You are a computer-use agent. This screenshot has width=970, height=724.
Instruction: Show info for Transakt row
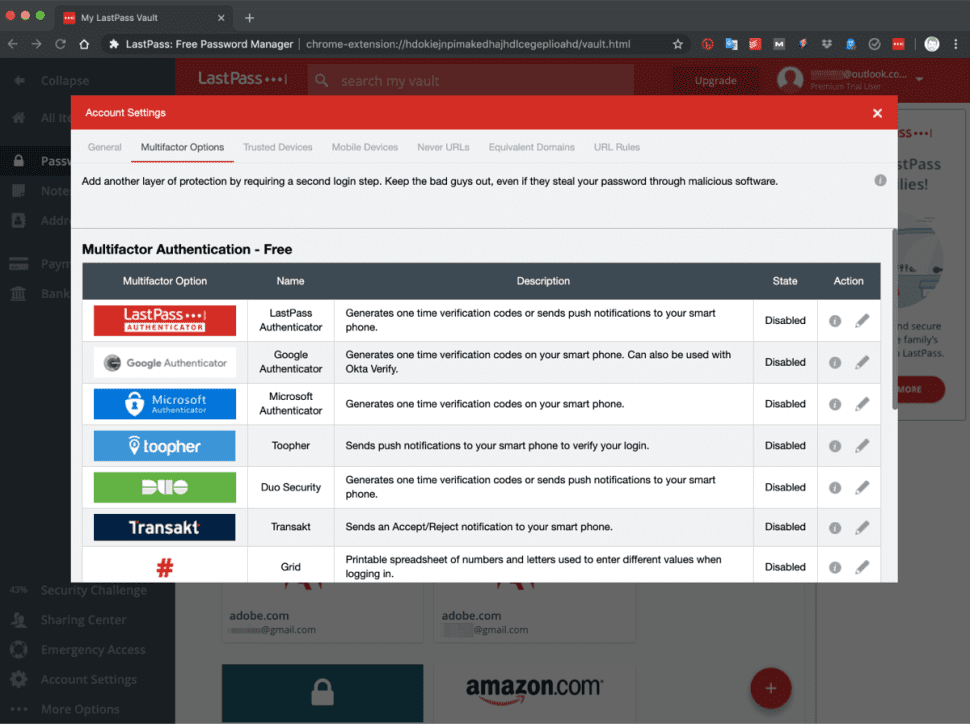click(x=835, y=528)
